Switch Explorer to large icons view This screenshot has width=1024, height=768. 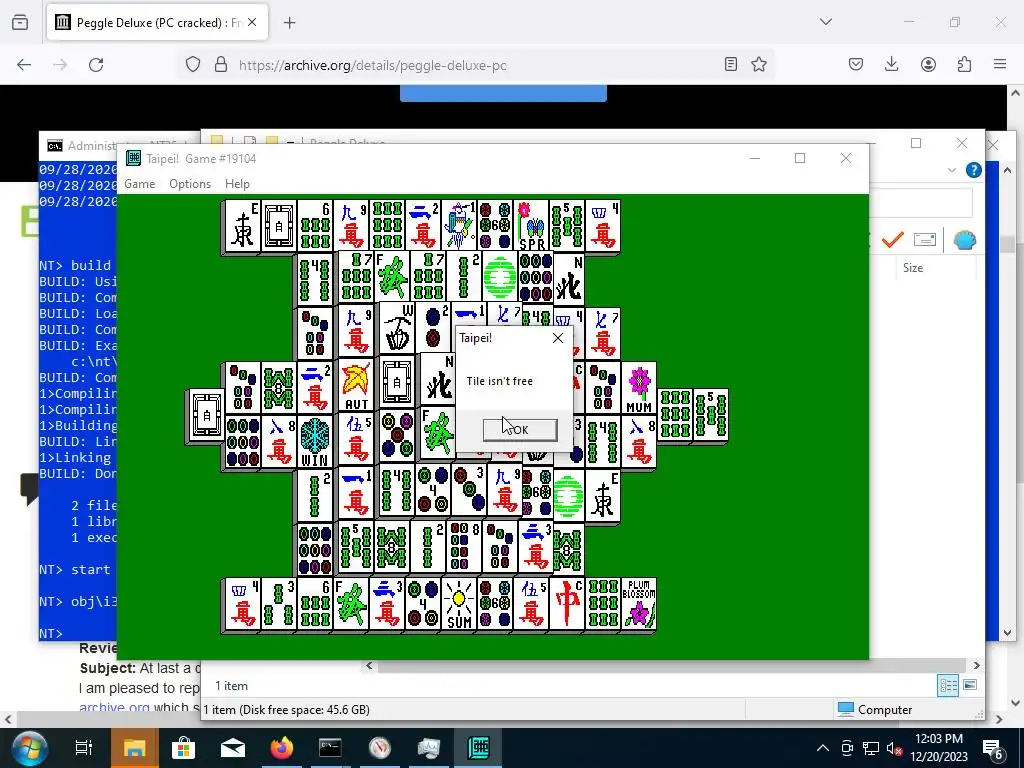[970, 685]
